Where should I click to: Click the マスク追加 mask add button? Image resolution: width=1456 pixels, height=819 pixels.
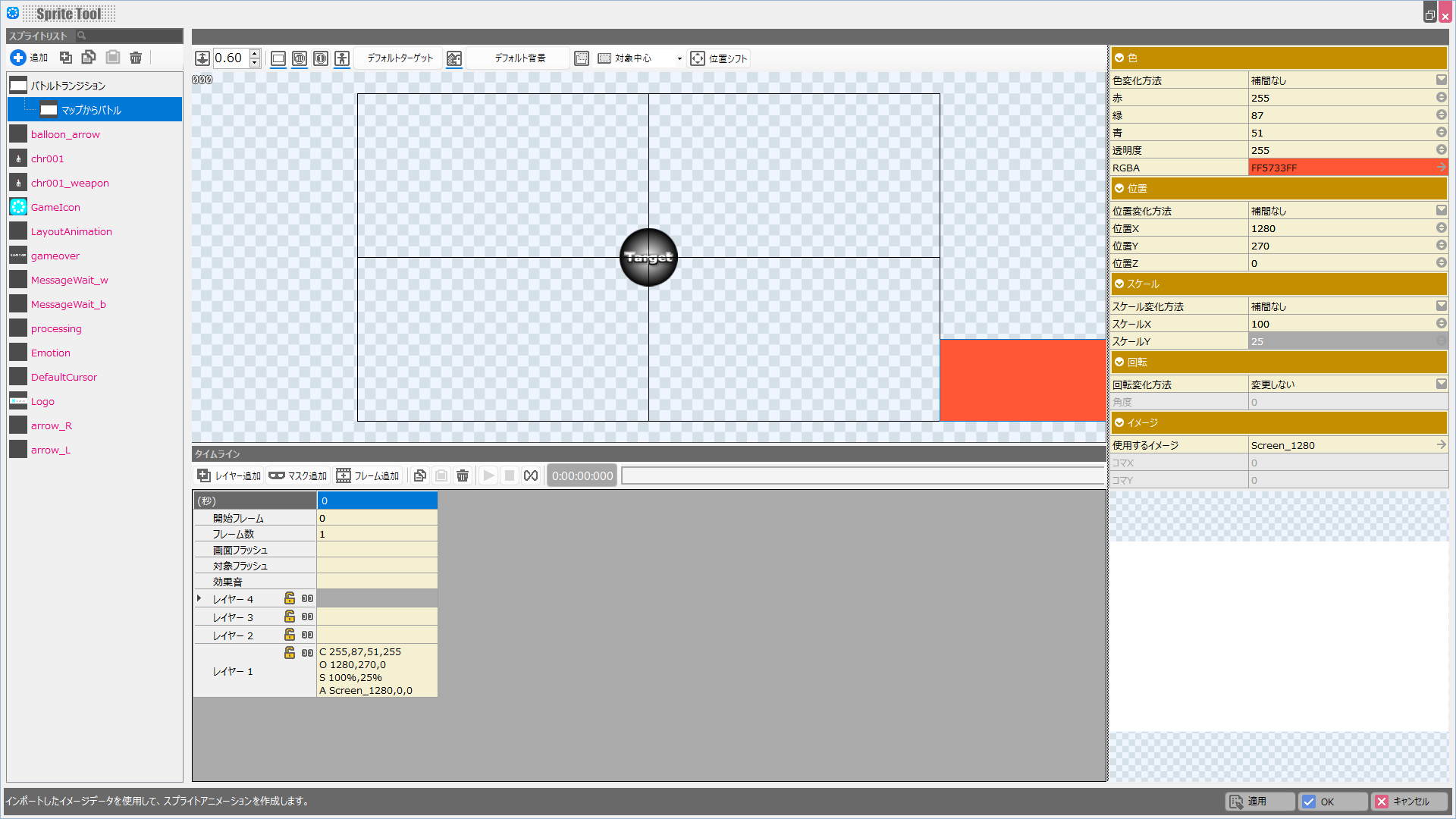click(x=298, y=475)
